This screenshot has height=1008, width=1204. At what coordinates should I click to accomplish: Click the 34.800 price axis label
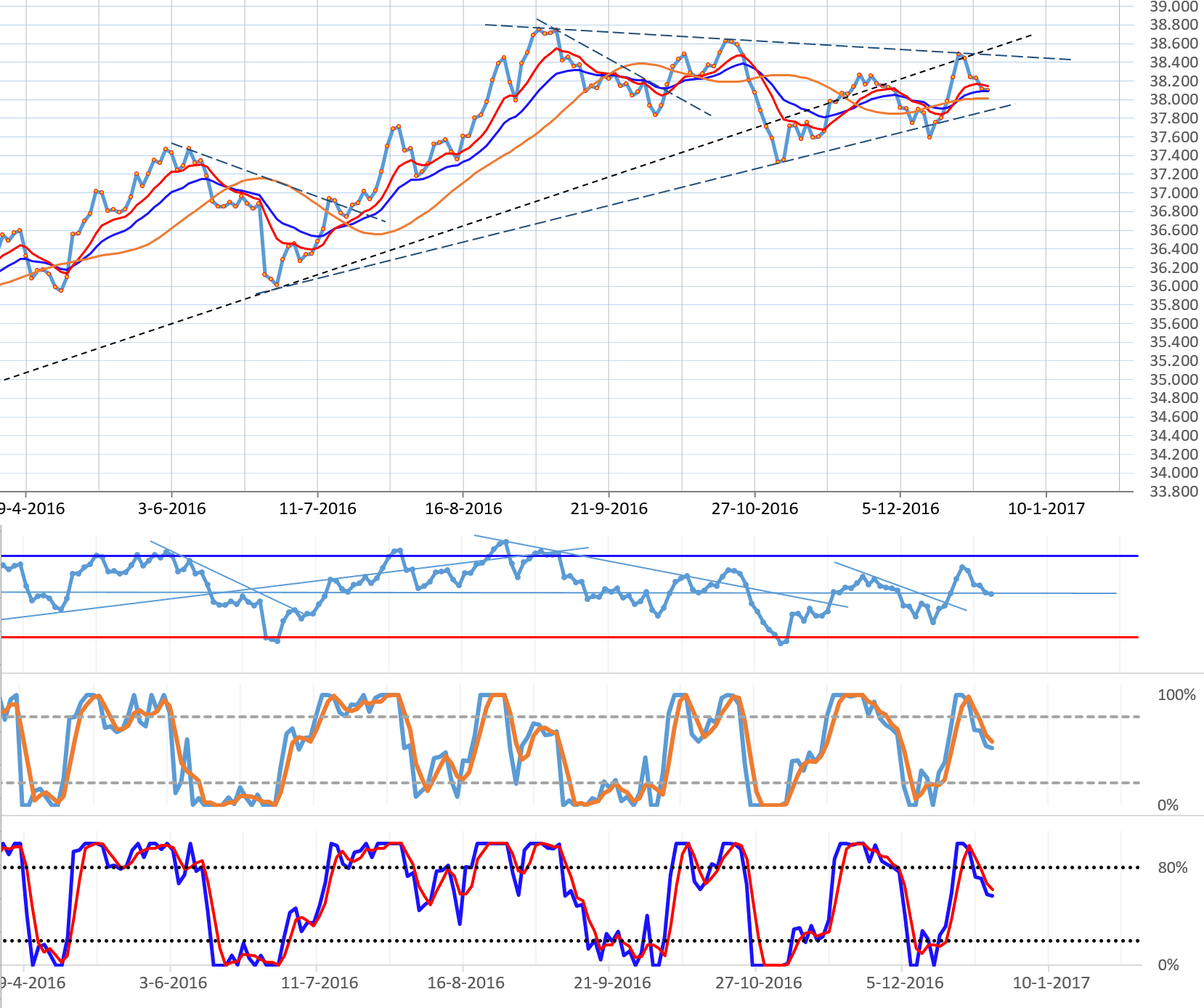point(1174,398)
